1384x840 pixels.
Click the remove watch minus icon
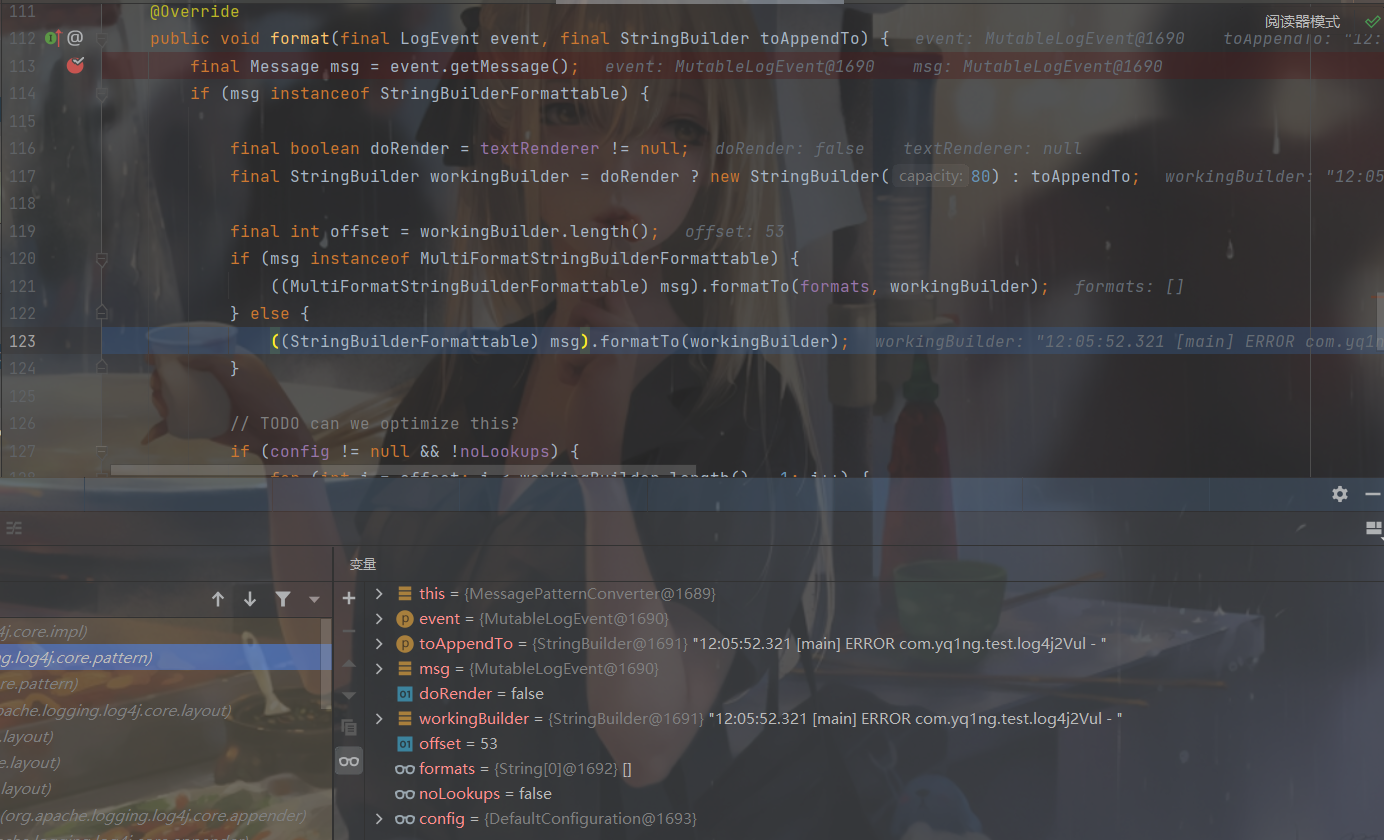coord(348,631)
